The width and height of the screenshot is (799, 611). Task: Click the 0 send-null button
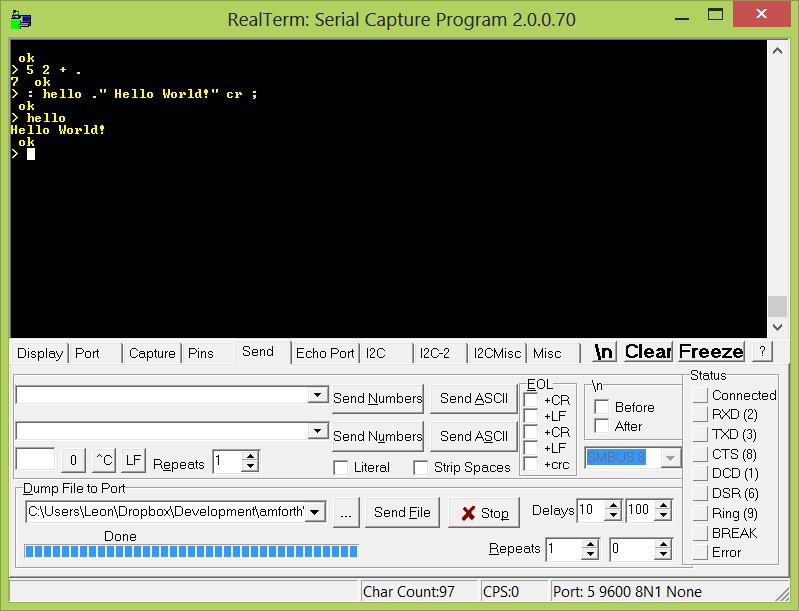tap(72, 461)
